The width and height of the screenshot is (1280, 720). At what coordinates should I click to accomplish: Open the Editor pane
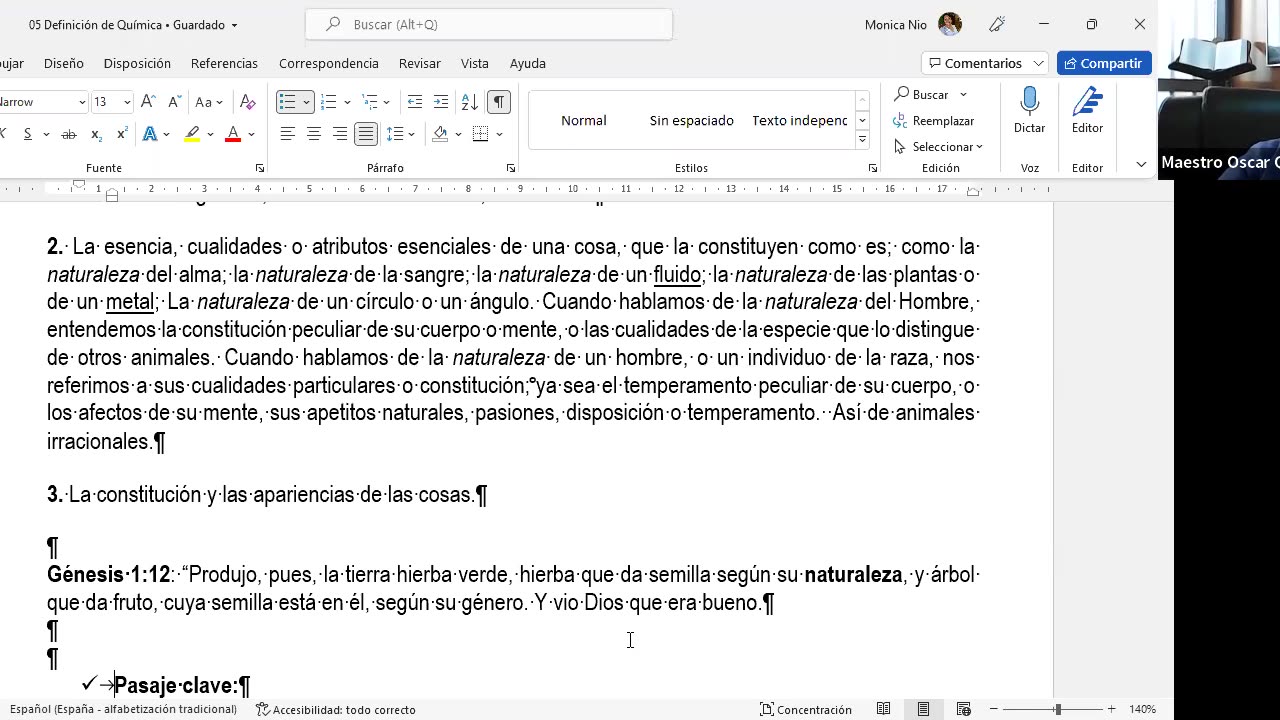[1087, 110]
